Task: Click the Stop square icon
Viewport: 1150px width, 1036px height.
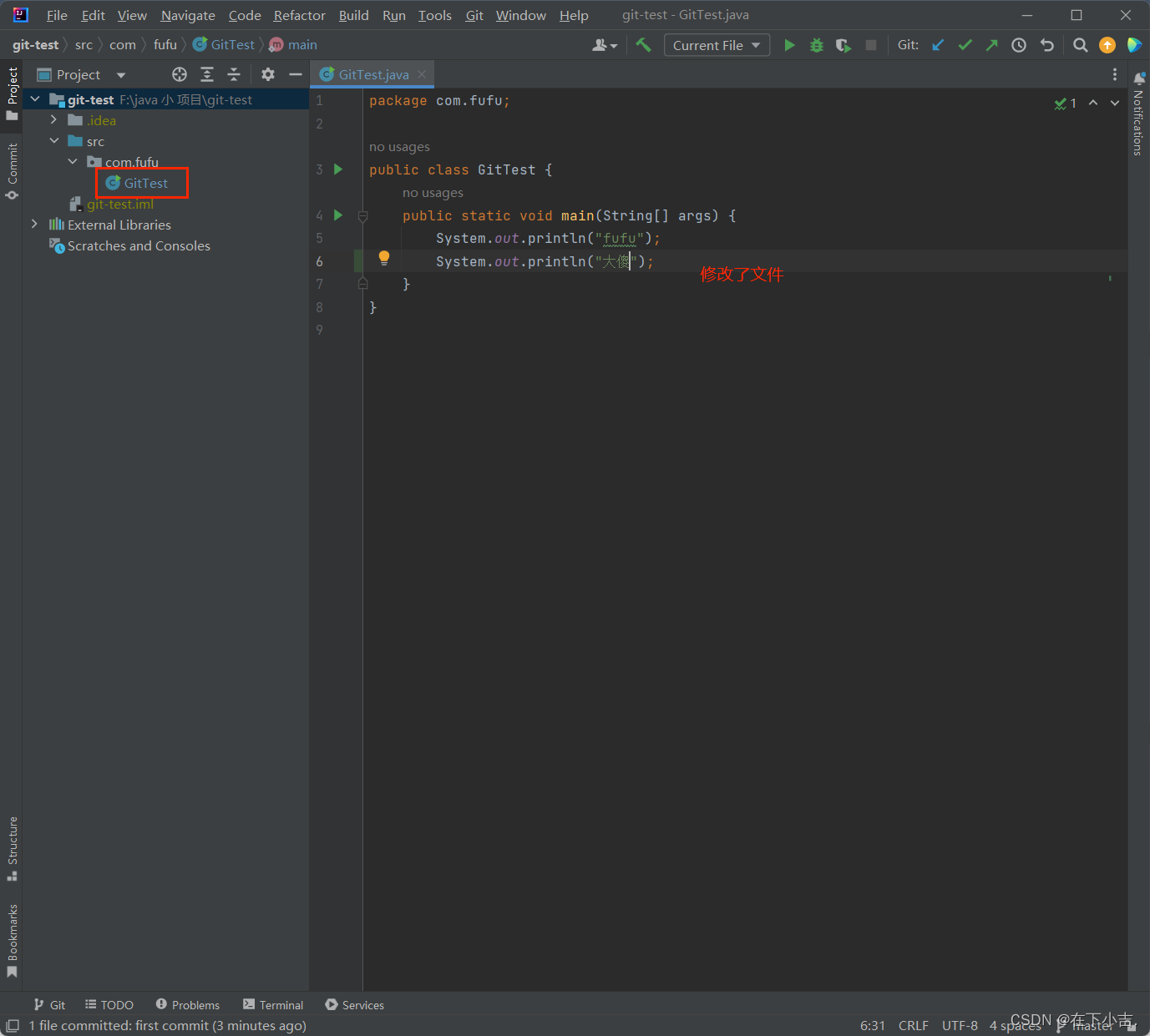Action: (871, 45)
